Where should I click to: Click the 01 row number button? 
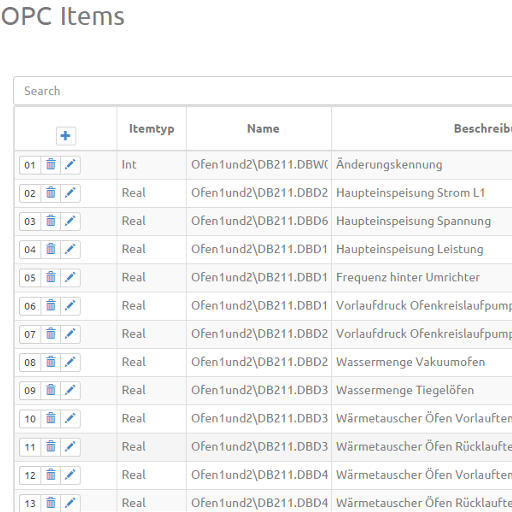[30, 165]
